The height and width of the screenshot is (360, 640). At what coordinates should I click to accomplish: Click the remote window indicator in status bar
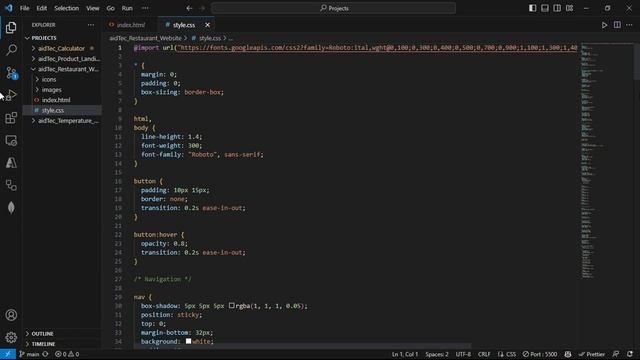(8, 354)
